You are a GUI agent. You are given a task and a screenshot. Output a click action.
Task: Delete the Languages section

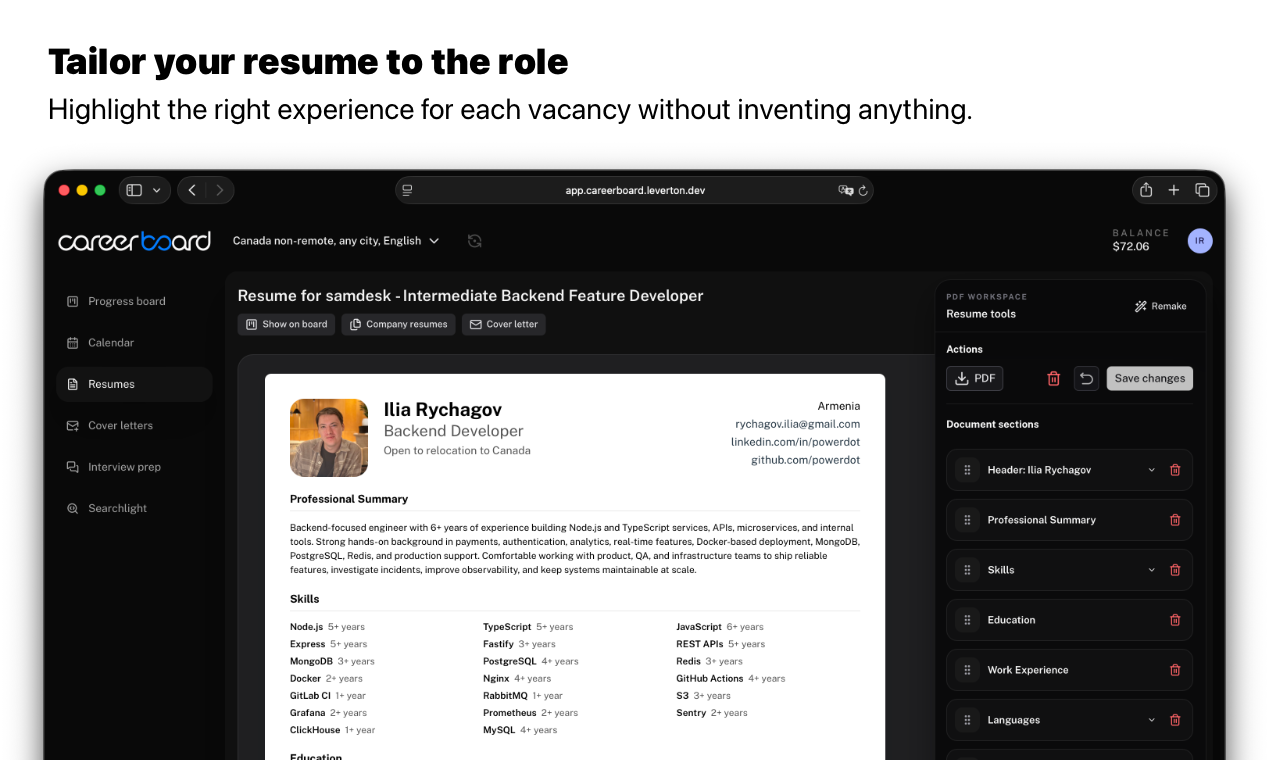point(1175,720)
